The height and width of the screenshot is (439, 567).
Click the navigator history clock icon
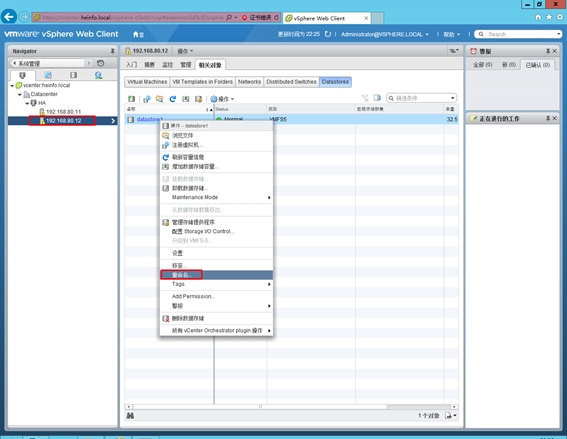point(101,63)
